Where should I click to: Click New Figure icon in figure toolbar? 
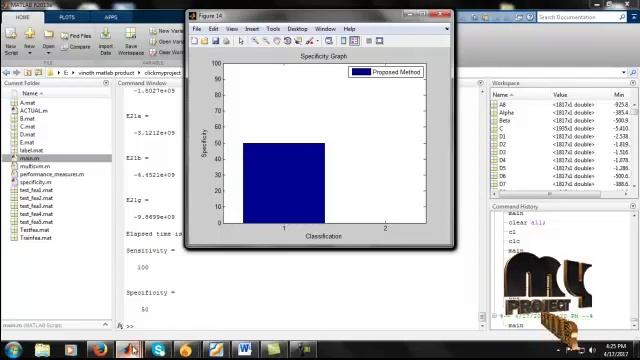(x=194, y=41)
